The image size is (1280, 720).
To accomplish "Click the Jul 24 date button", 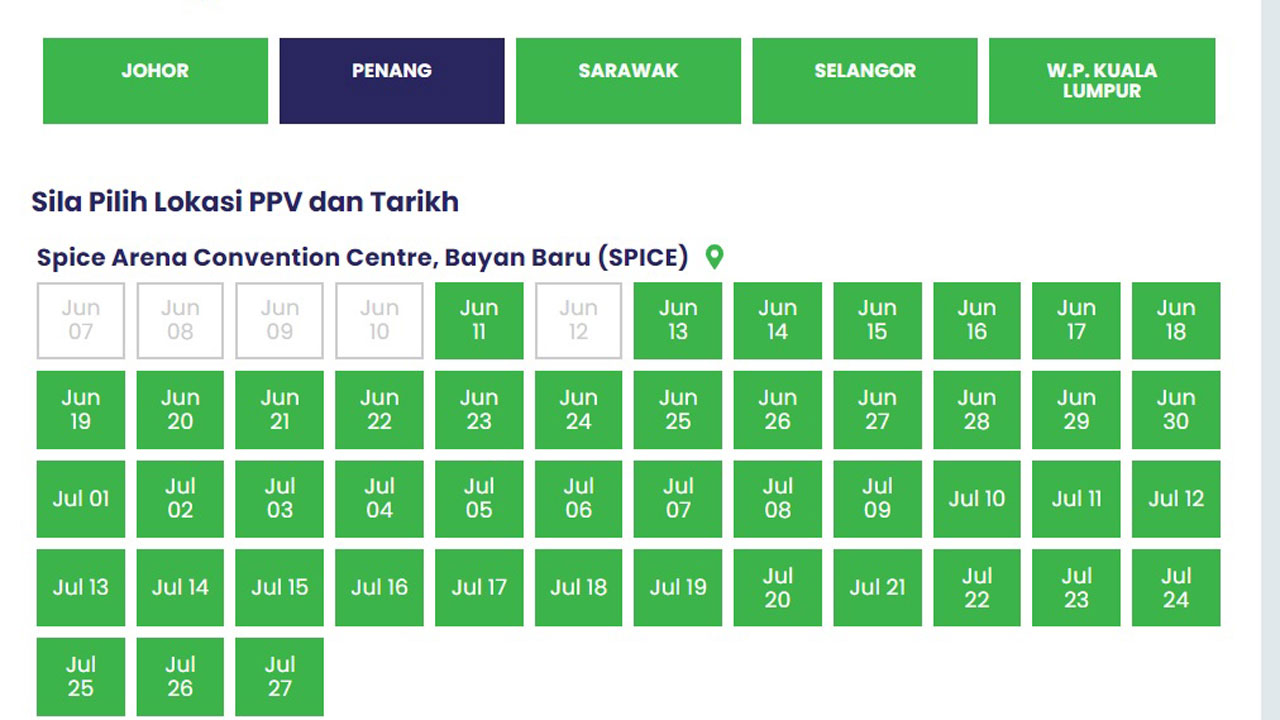I will tap(1176, 588).
